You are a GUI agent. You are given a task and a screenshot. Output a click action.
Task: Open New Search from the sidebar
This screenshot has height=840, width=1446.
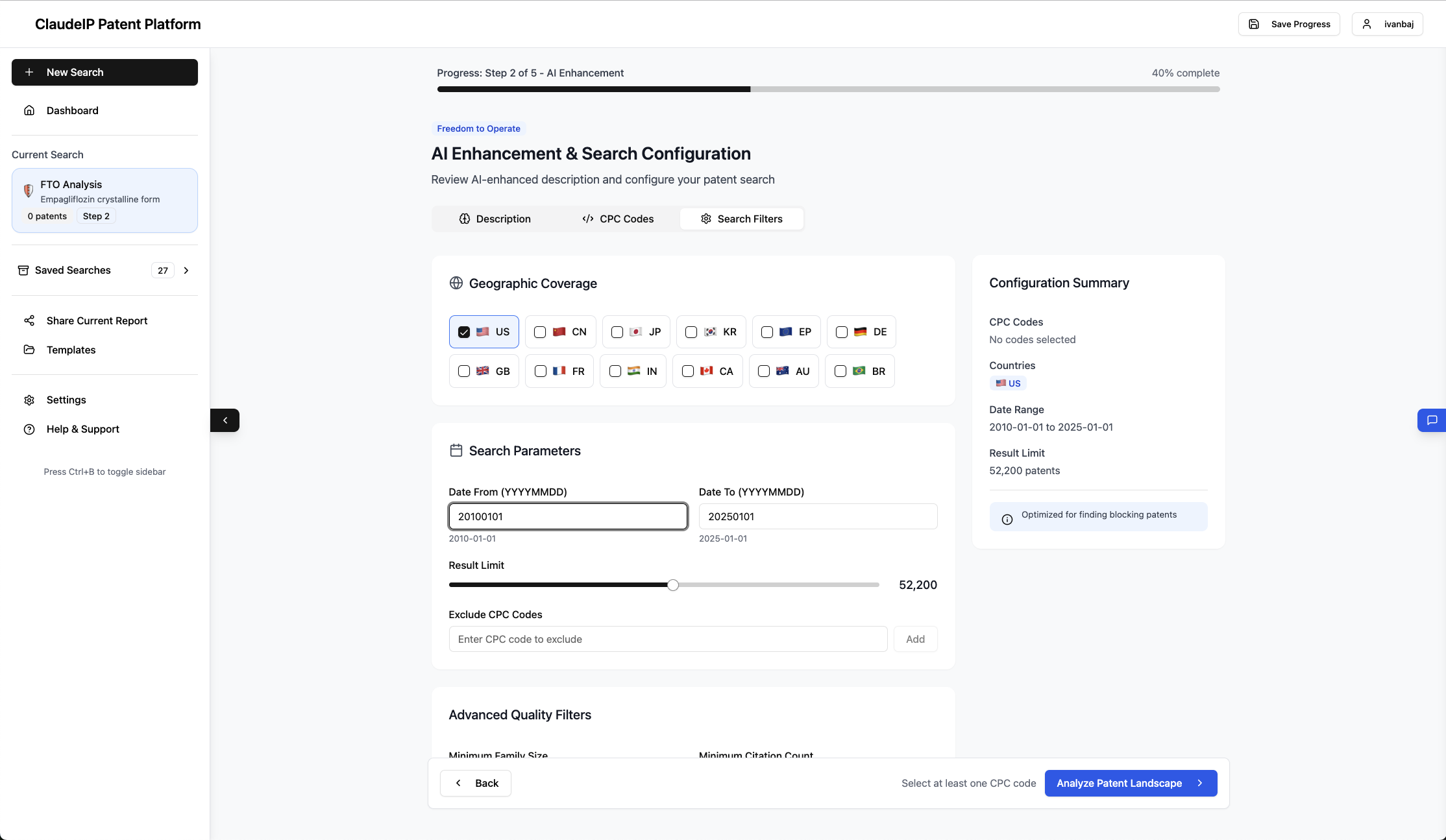[104, 72]
